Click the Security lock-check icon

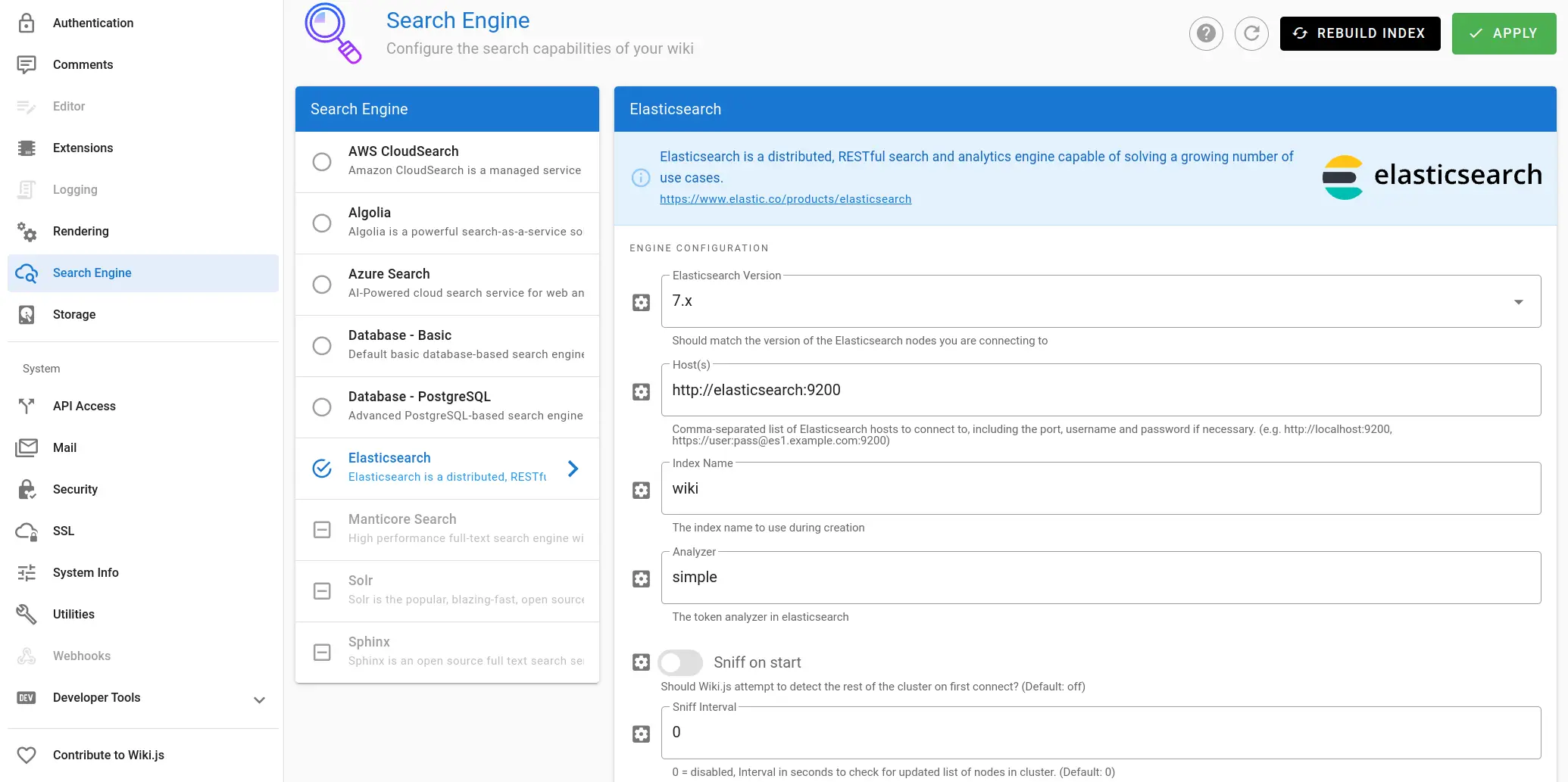coord(27,489)
